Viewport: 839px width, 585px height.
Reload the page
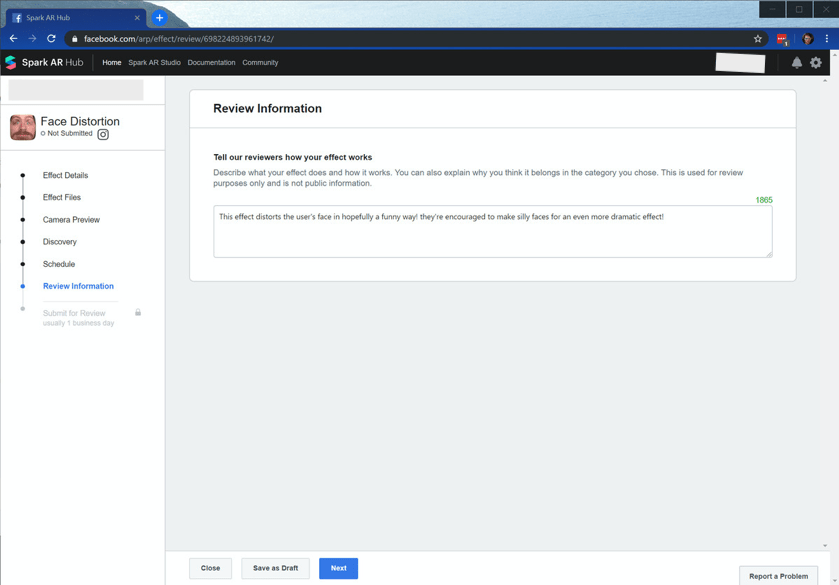pyautogui.click(x=51, y=39)
